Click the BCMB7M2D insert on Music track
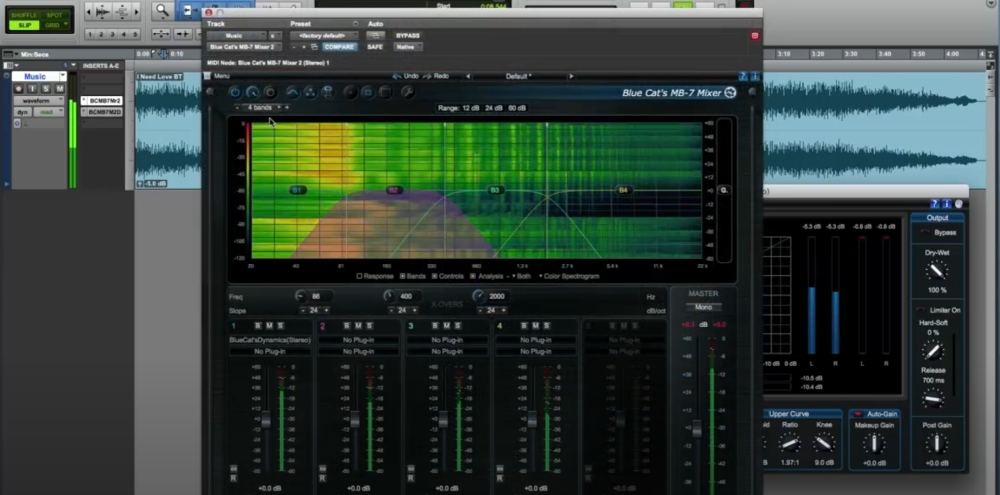The image size is (1000, 495). [x=101, y=112]
